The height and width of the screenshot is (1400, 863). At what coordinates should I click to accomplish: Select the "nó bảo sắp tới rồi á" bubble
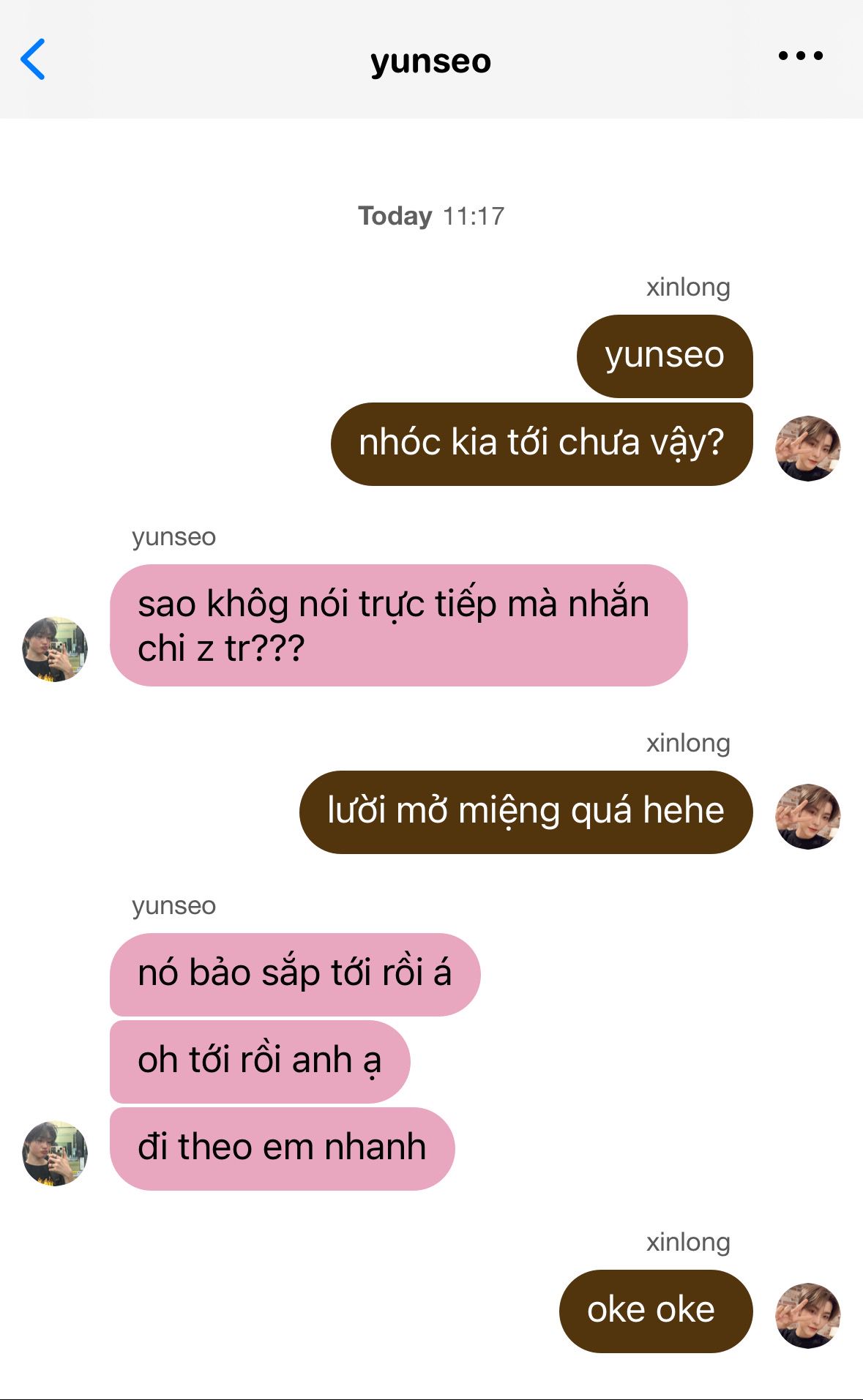(x=295, y=974)
